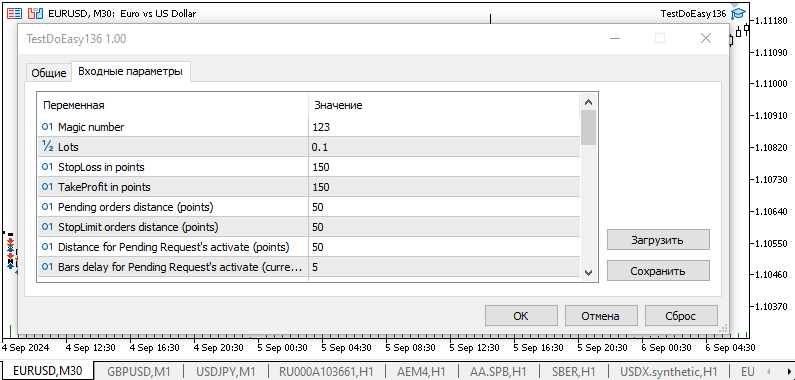Image resolution: width=795 pixels, height=380 pixels.
Task: Click the dialog resize grip corner
Action: coord(724,329)
